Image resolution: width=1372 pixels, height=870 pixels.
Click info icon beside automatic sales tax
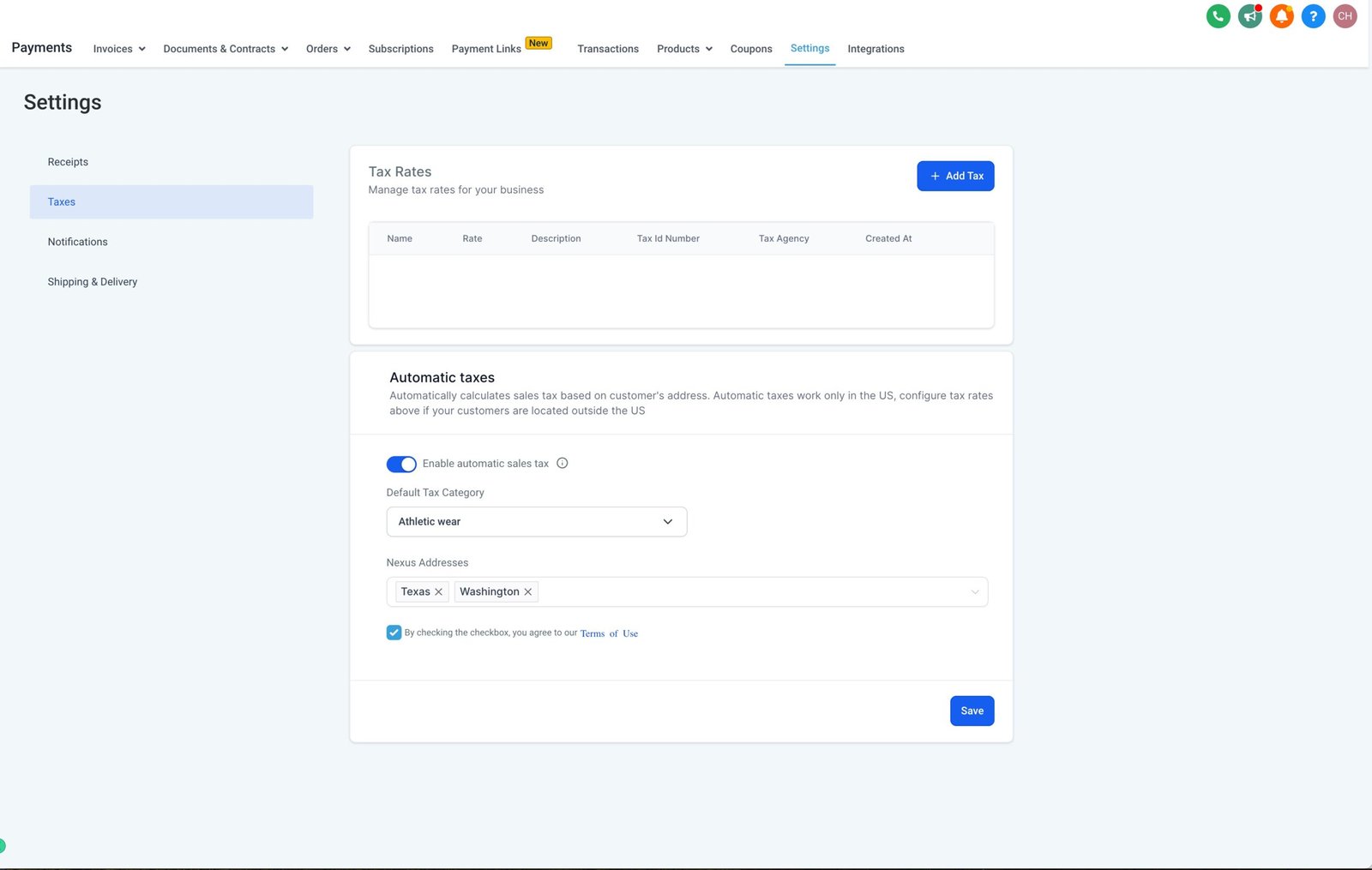pyautogui.click(x=563, y=464)
